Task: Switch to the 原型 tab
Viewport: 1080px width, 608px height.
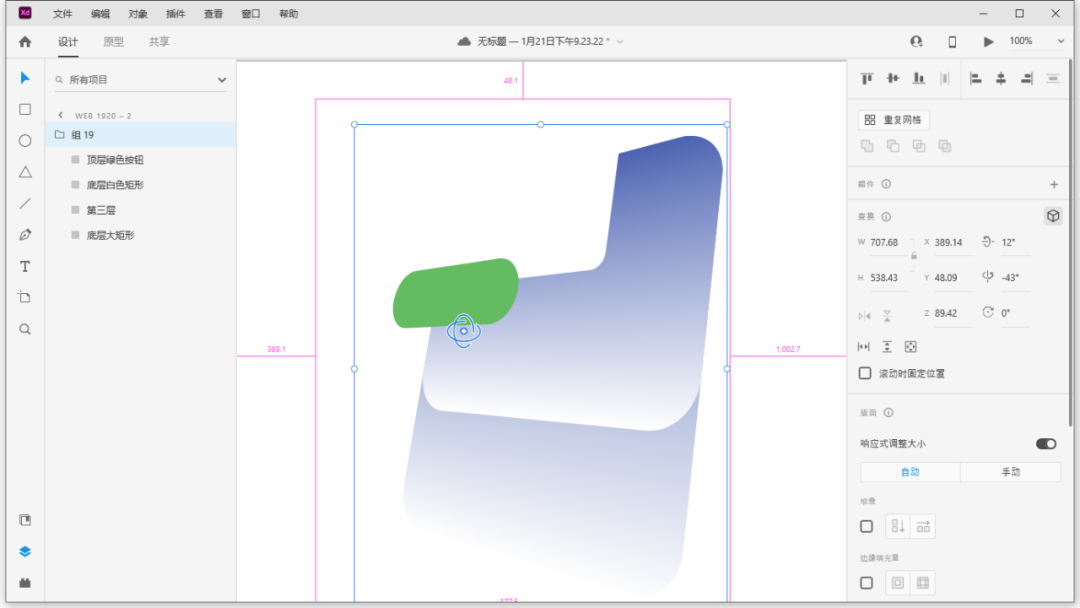Action: click(x=113, y=42)
